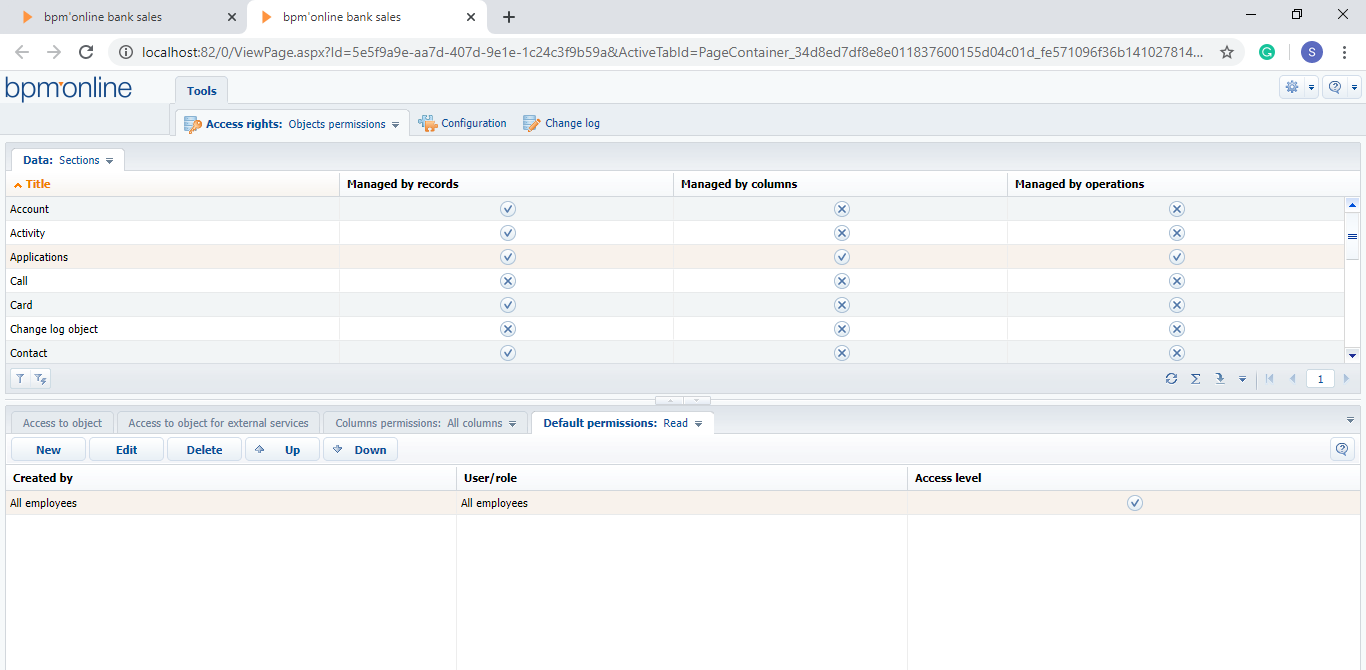Expand the All columns dropdown arrow
The image size is (1366, 670).
point(512,424)
